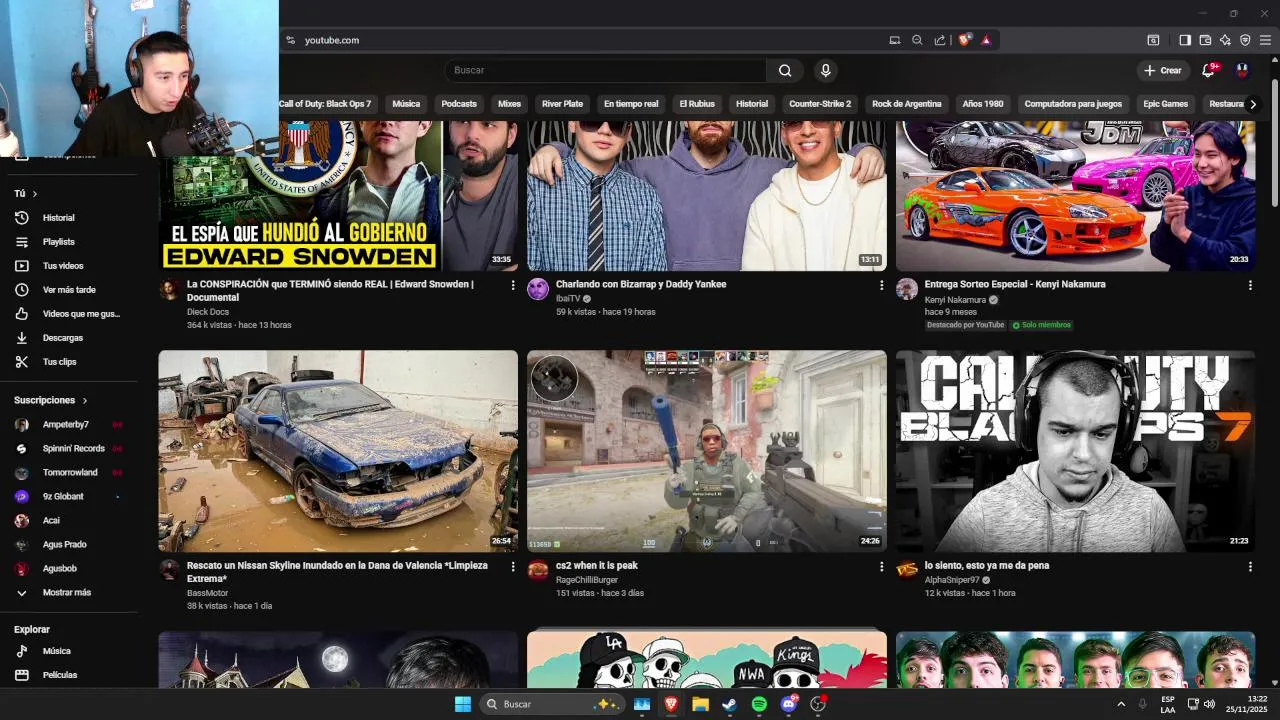
Task: Open the Ampeterby7 subscription
Action: click(x=68, y=425)
